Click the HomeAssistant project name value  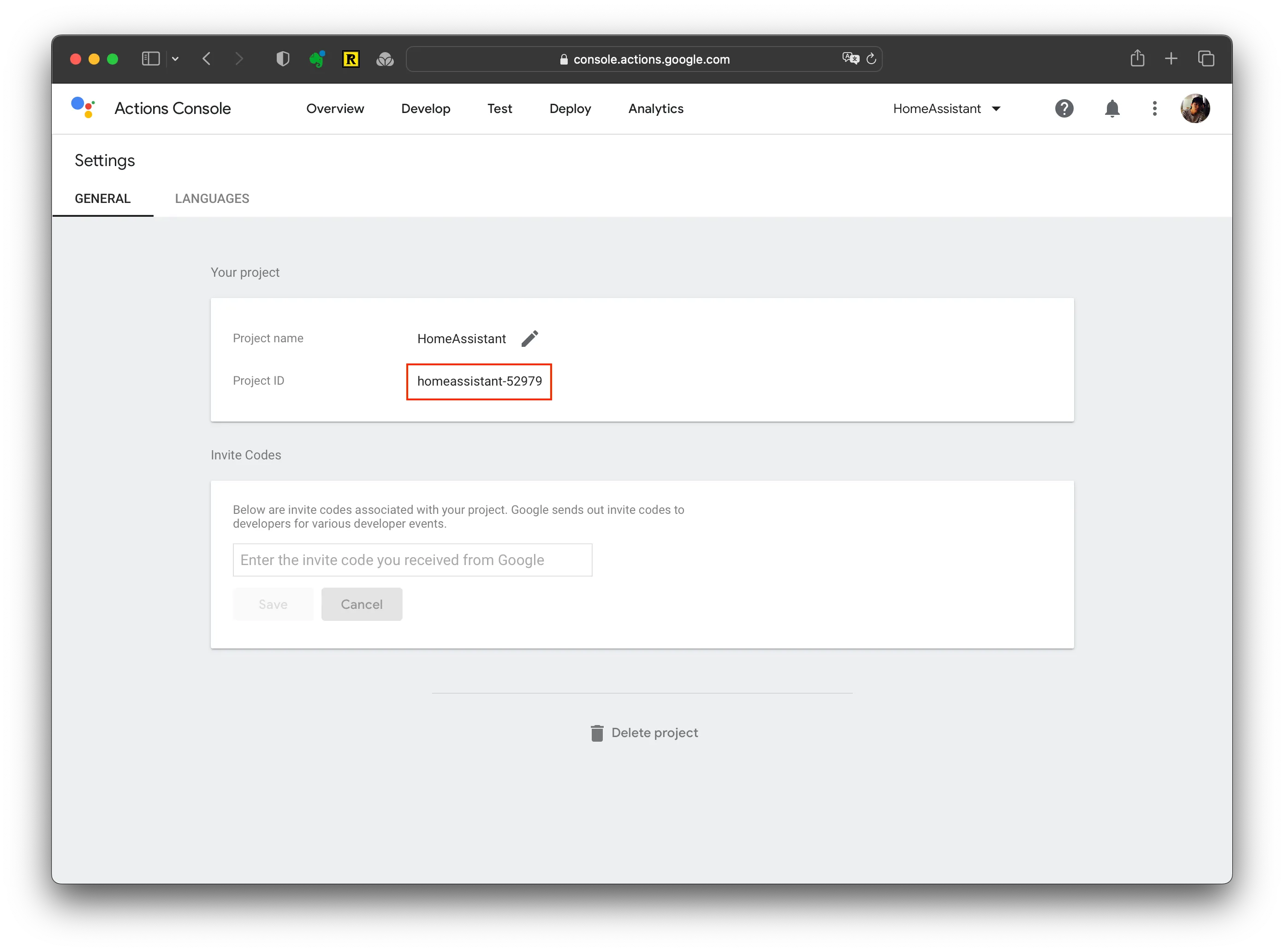[461, 338]
